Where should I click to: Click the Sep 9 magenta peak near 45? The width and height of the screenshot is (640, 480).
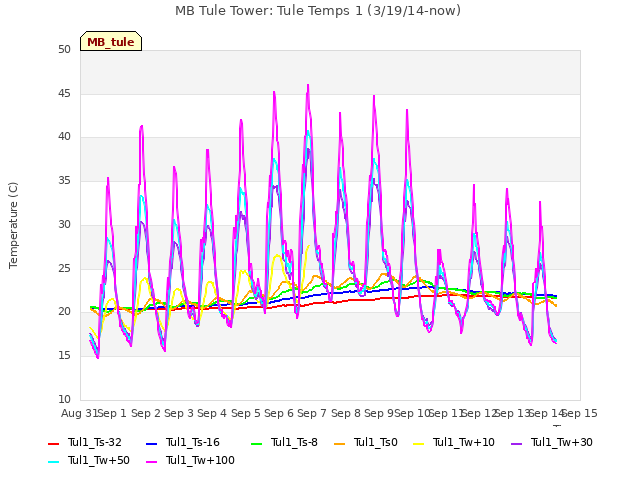tap(374, 96)
